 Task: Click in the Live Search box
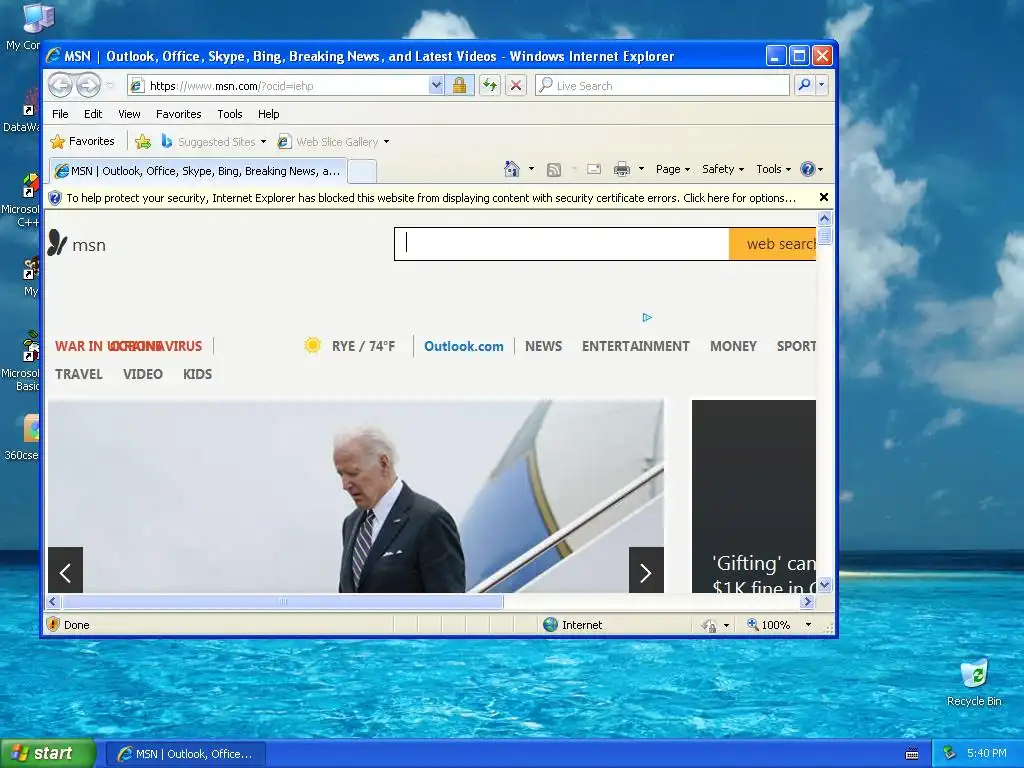pos(662,86)
